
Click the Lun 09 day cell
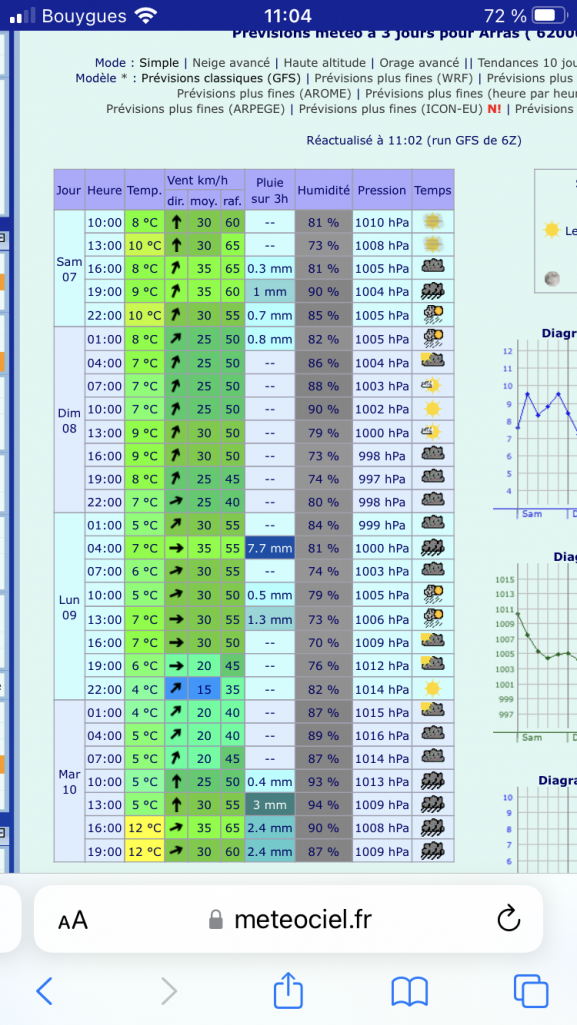pyautogui.click(x=69, y=607)
